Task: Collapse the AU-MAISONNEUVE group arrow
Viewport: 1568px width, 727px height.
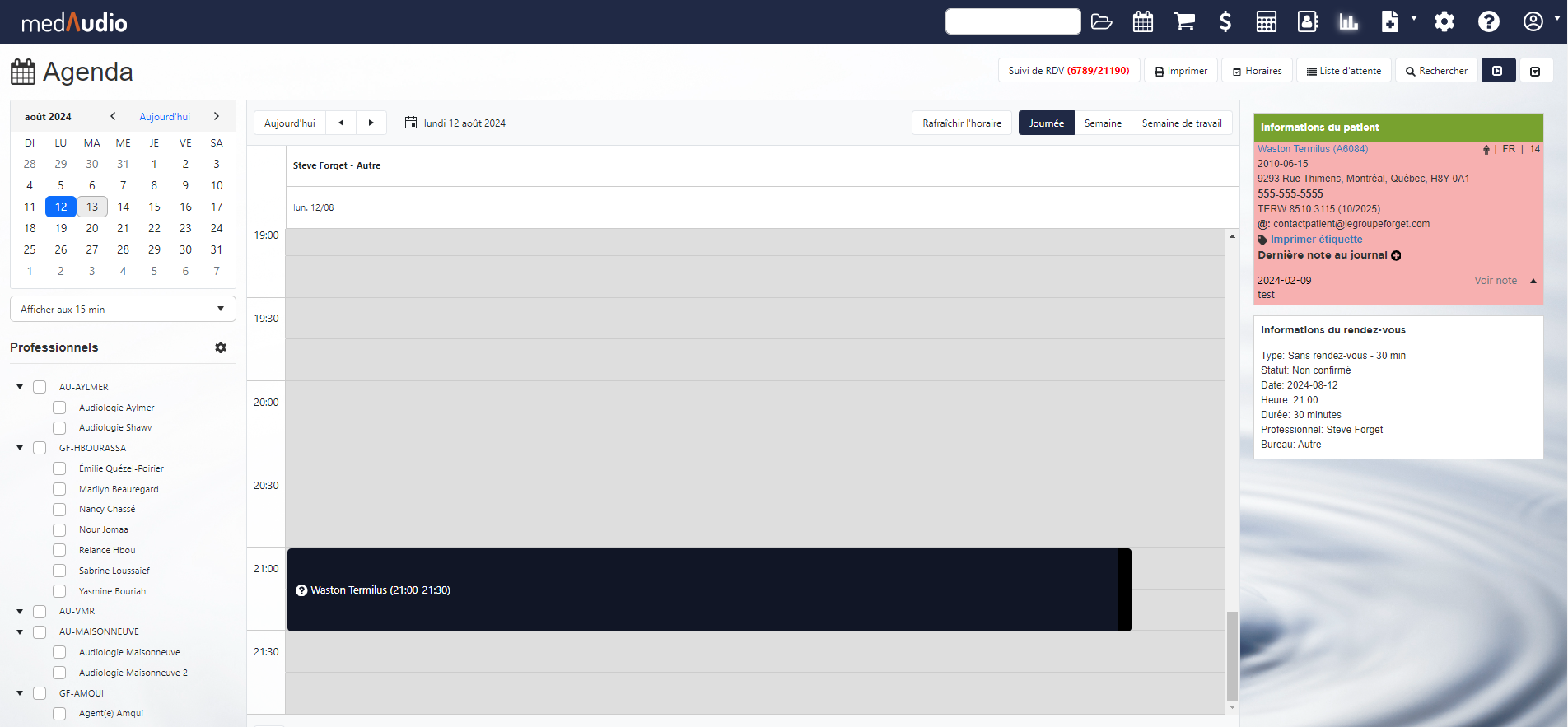Action: (x=20, y=632)
